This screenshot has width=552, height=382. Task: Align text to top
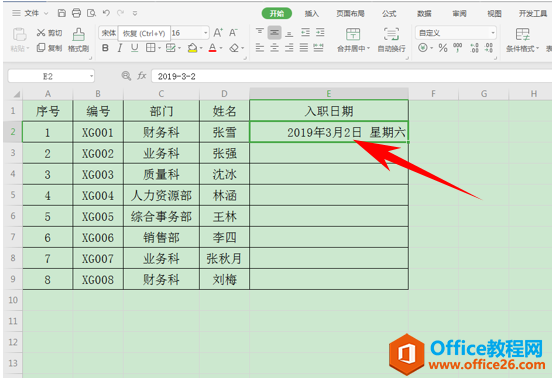[260, 32]
